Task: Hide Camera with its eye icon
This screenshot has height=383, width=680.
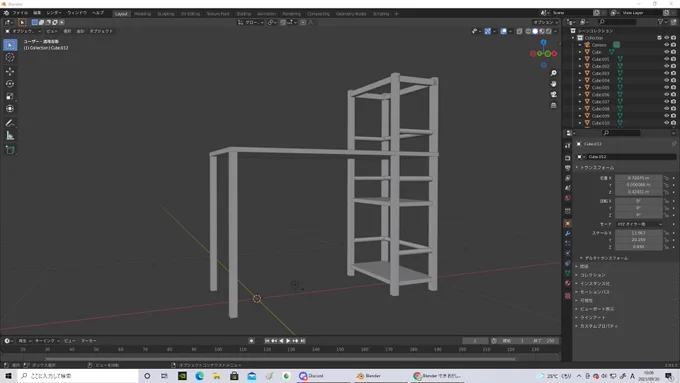Action: coord(667,45)
